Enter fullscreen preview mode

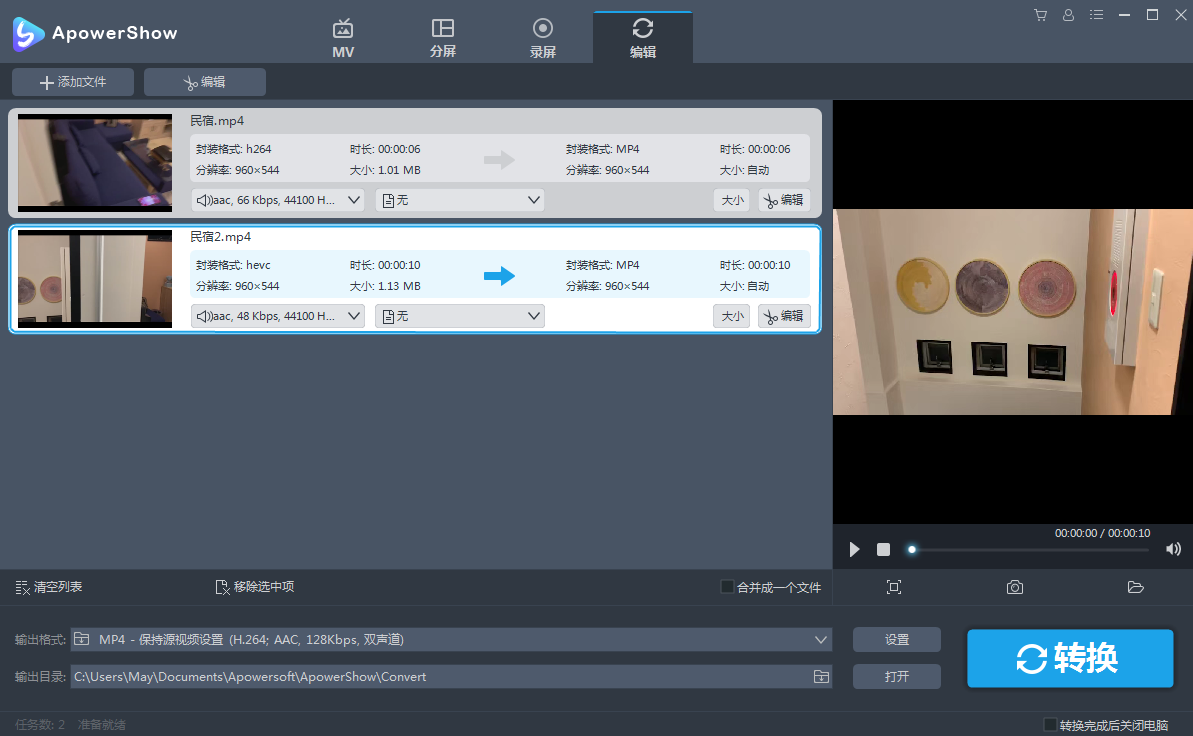coord(894,587)
